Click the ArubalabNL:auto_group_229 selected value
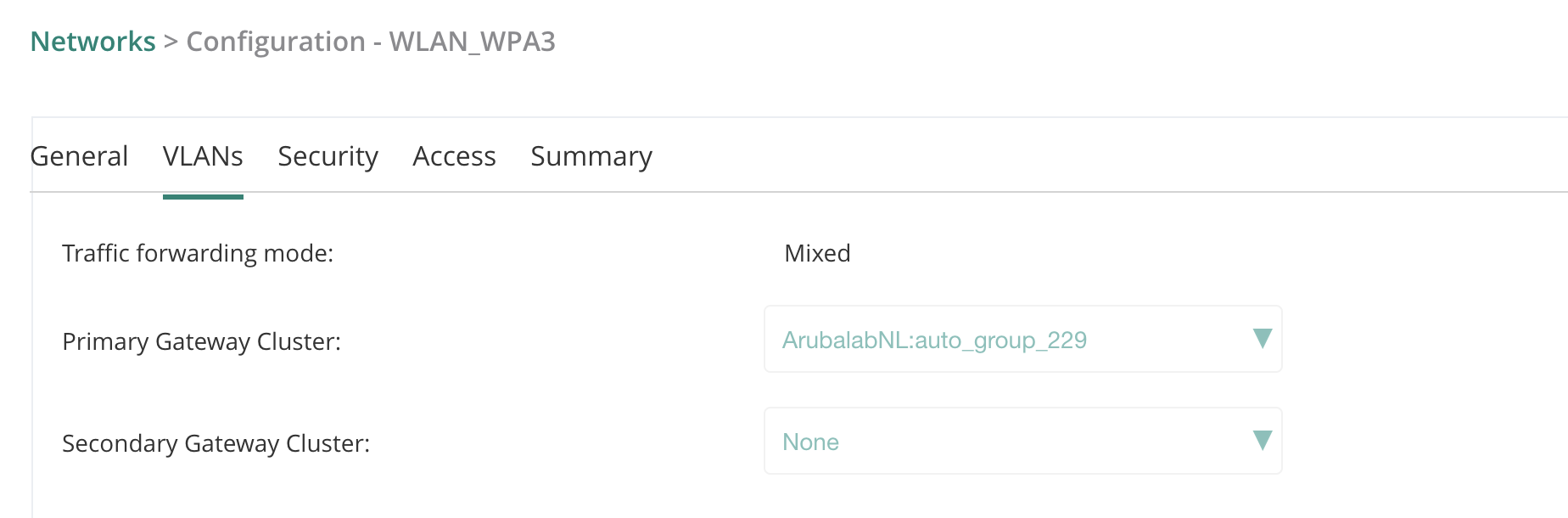The width and height of the screenshot is (1568, 518). (934, 341)
